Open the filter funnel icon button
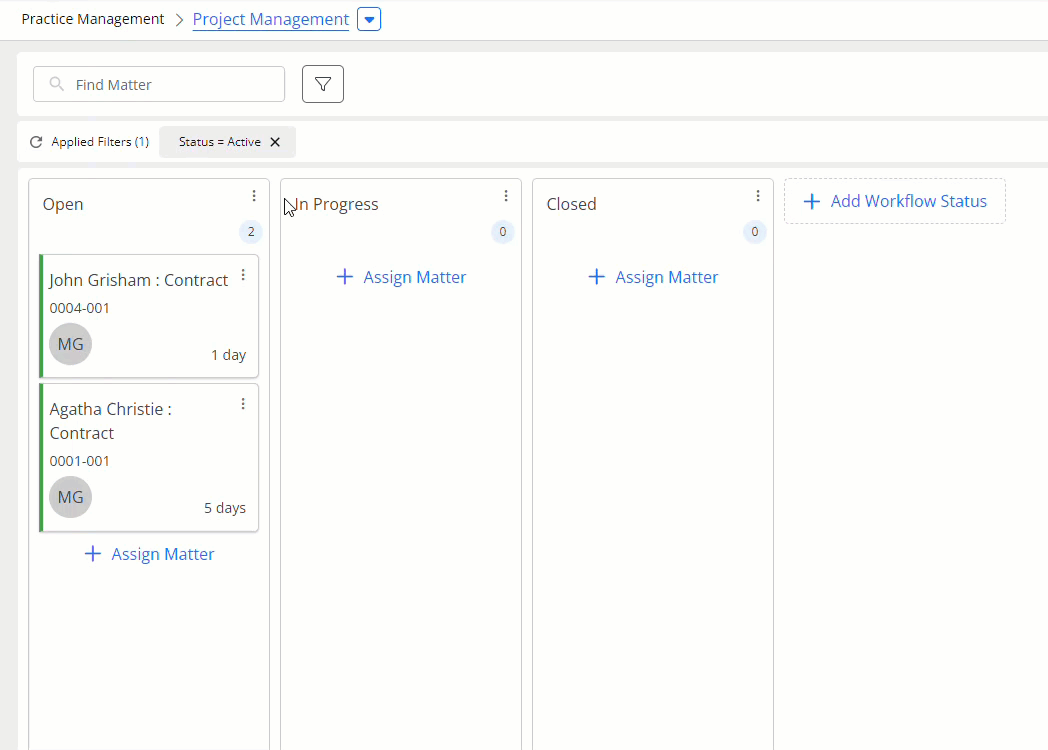 (x=323, y=84)
